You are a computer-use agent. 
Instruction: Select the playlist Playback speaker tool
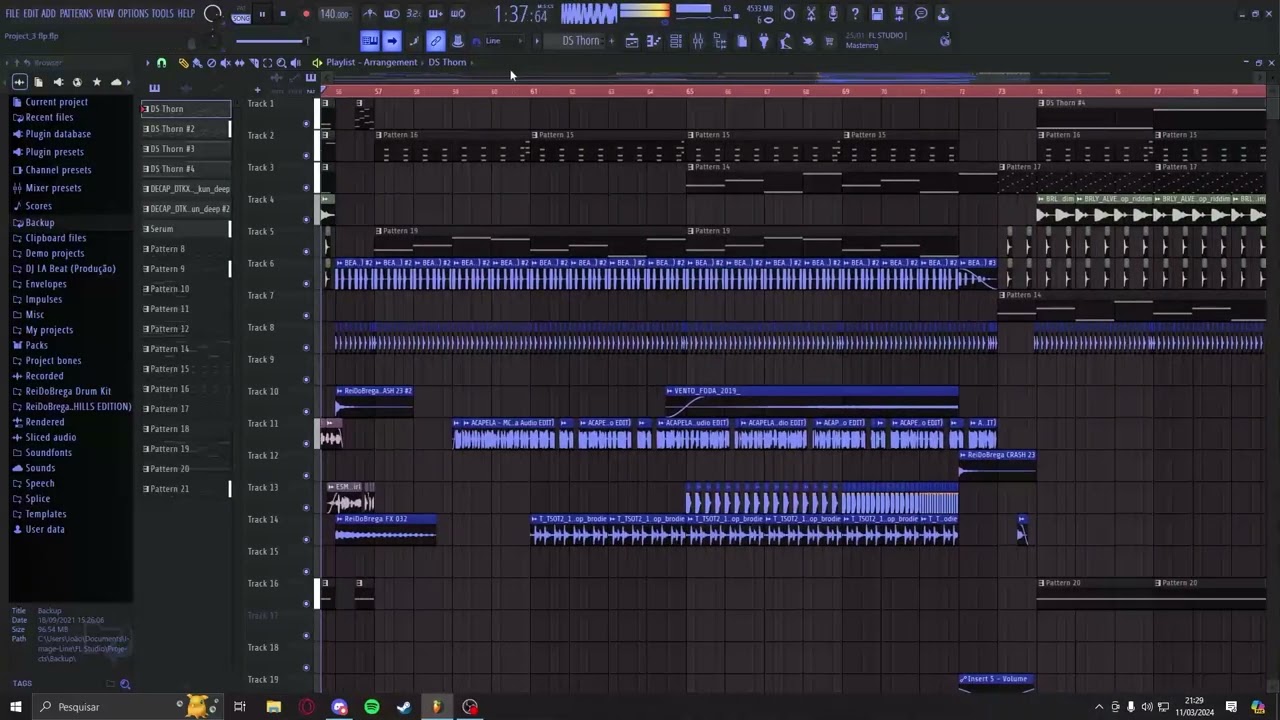click(x=295, y=63)
